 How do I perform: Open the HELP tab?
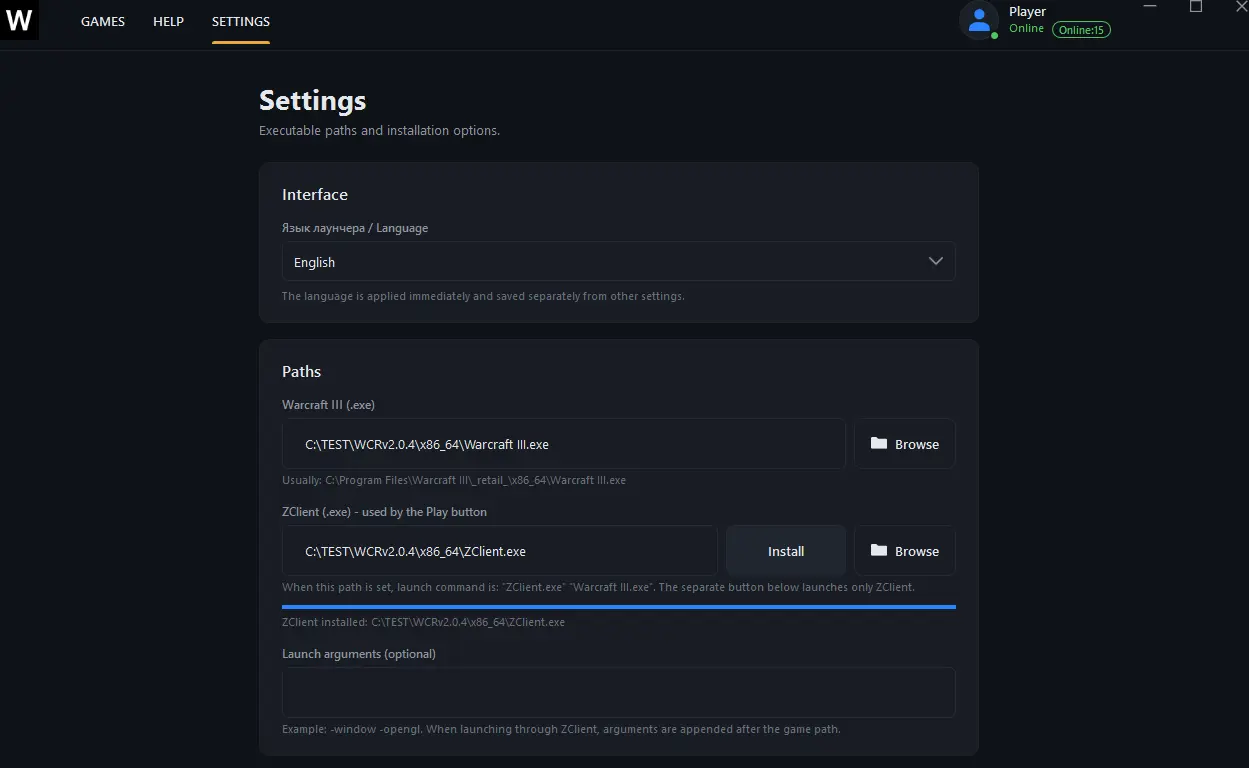168,21
